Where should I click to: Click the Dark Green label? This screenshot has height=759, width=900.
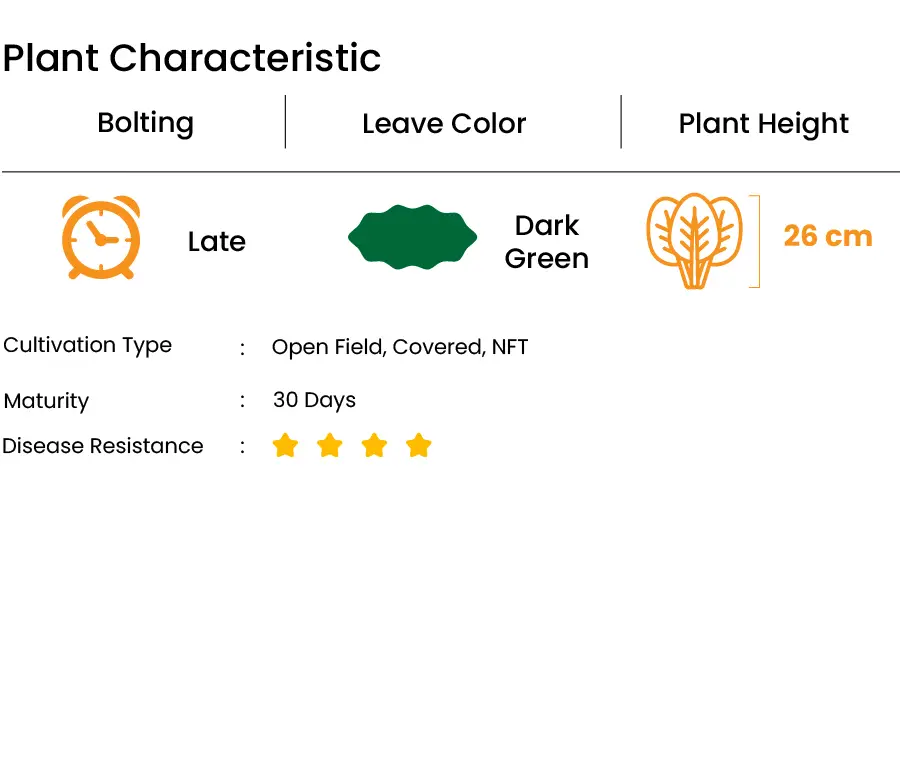point(547,242)
